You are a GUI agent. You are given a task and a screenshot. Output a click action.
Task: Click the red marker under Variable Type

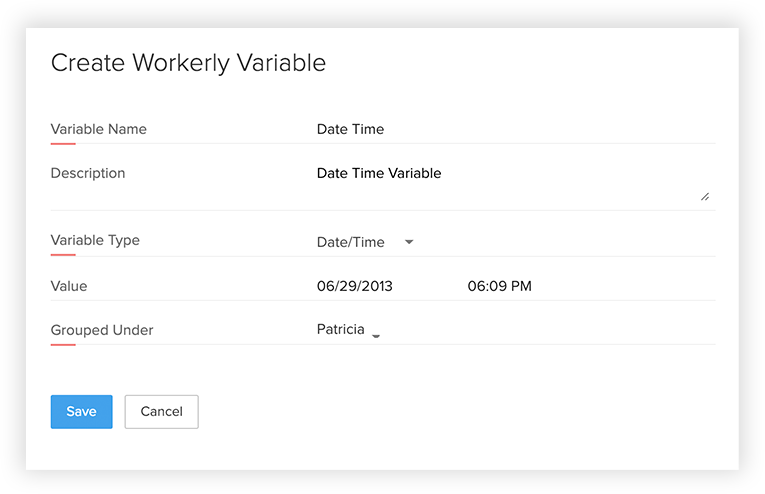[63, 255]
